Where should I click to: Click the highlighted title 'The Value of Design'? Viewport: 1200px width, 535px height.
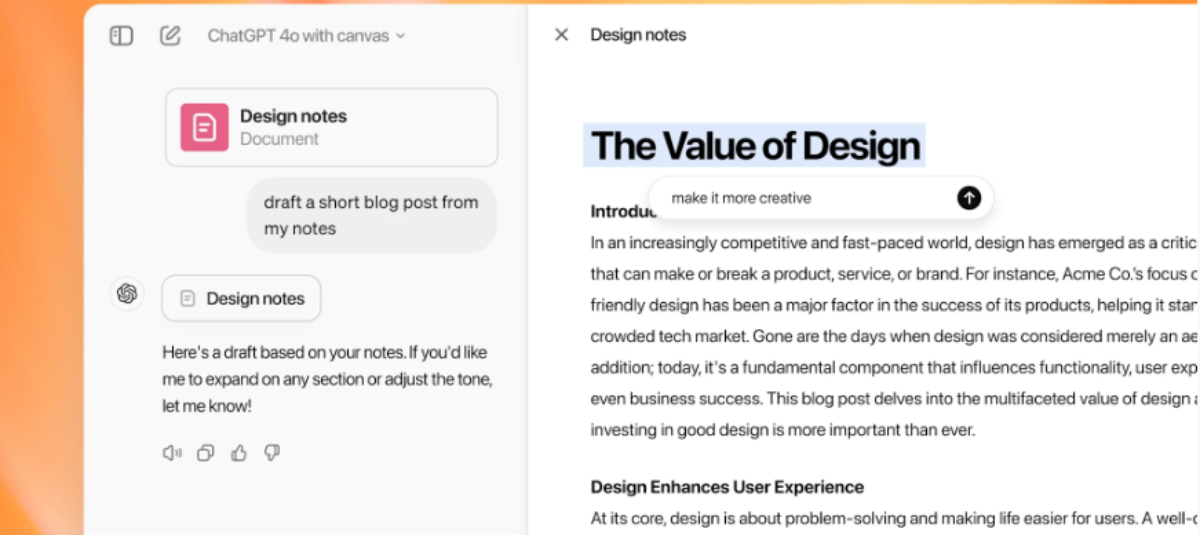click(755, 146)
